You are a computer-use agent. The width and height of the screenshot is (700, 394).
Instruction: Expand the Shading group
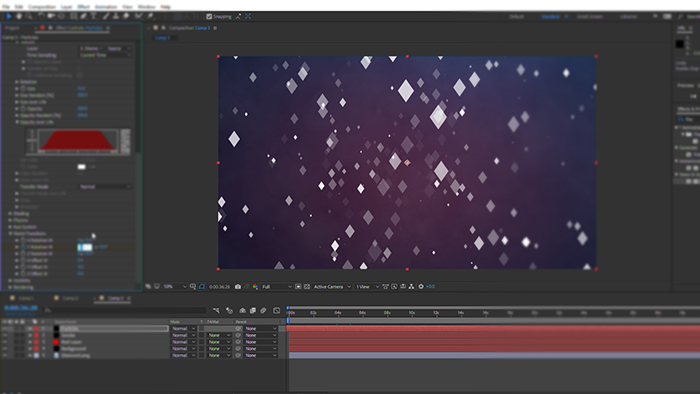click(10, 213)
